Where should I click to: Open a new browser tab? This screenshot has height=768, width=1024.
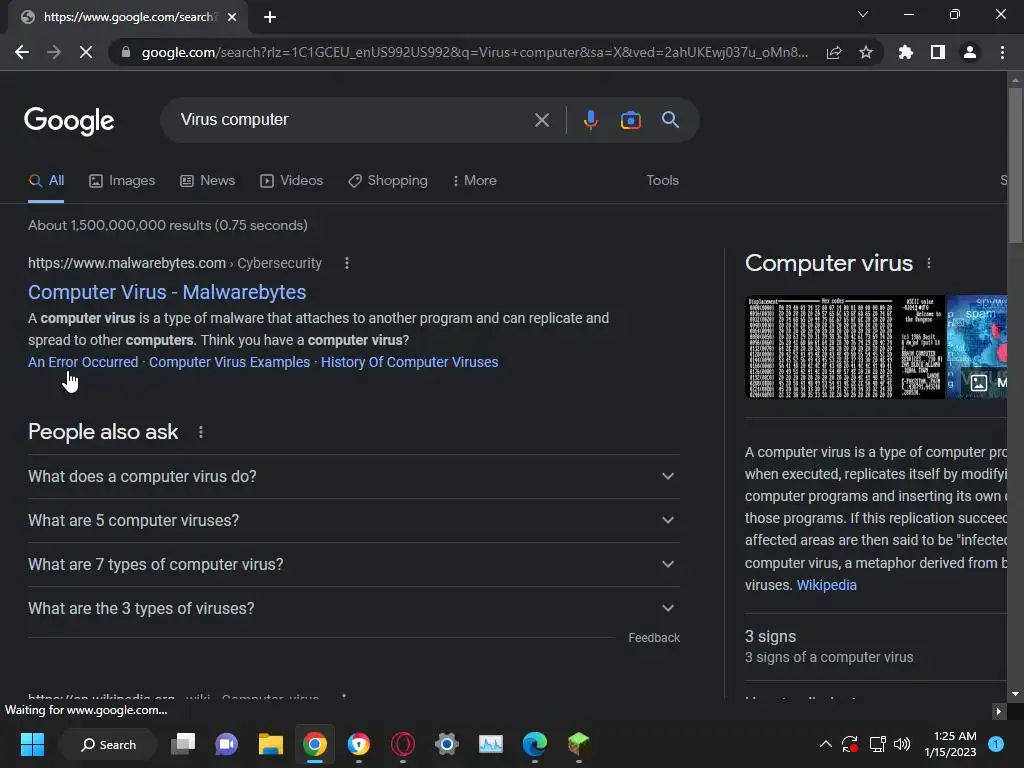(270, 17)
